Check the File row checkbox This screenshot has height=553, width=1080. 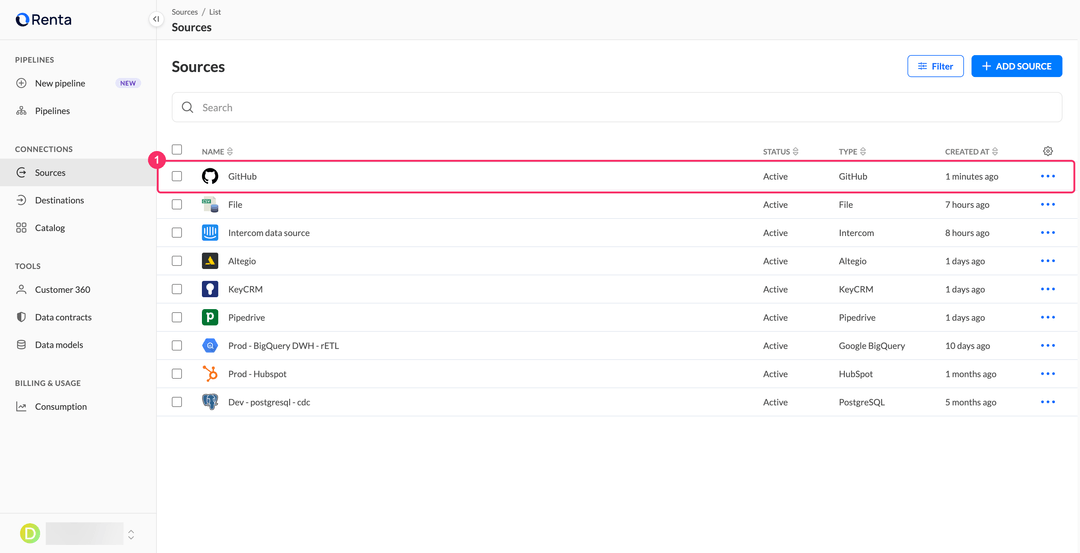(177, 205)
